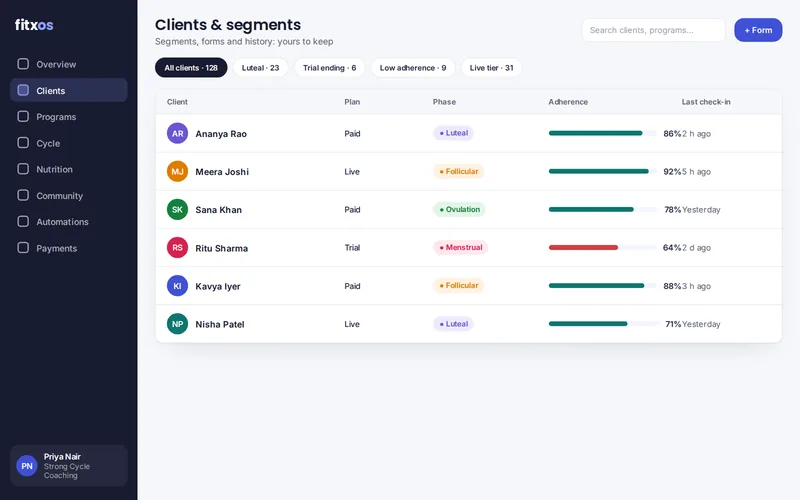Open the Overview page
800x500 pixels.
point(68,64)
